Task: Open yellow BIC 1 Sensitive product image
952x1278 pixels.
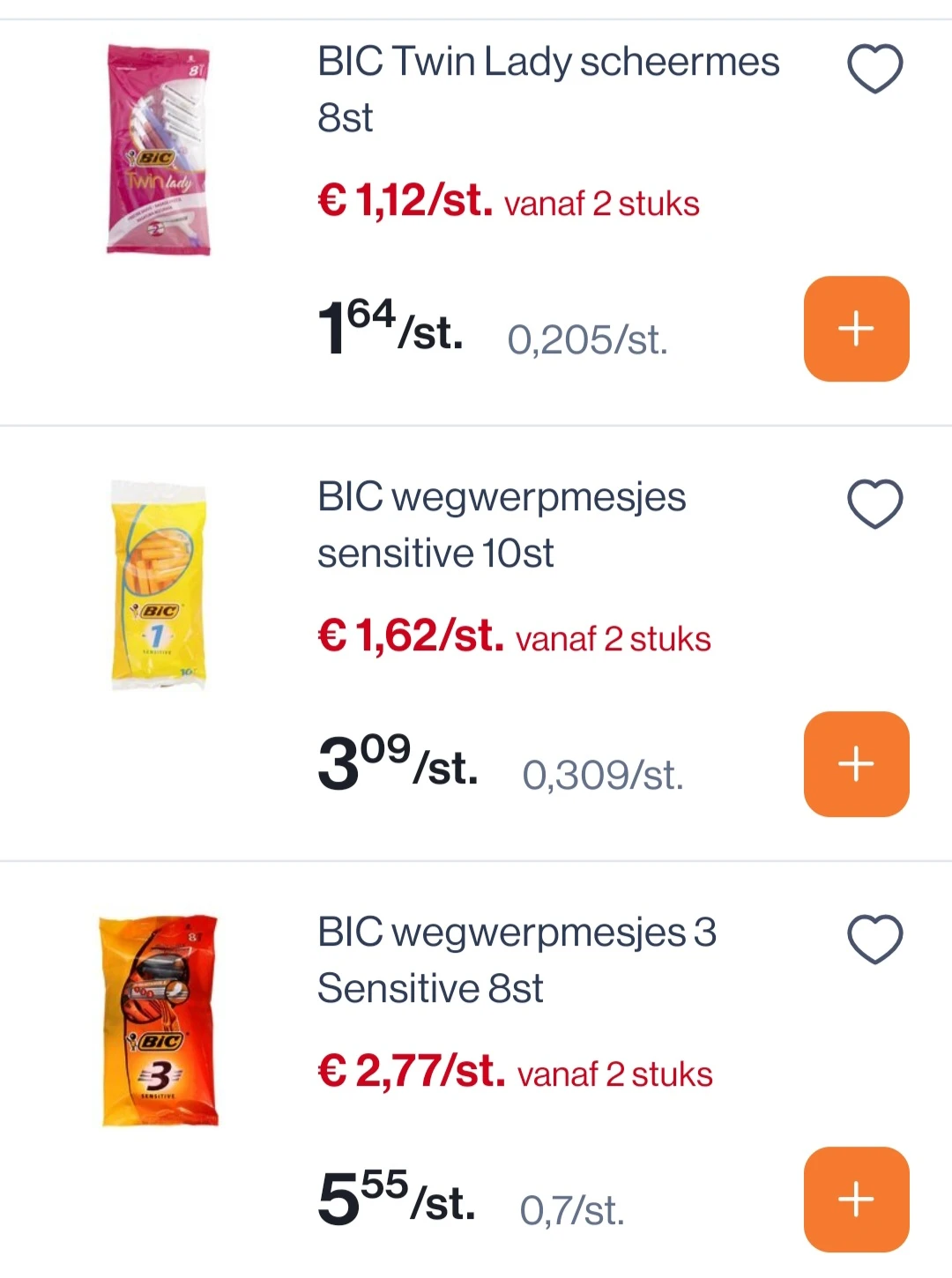Action: point(158,584)
